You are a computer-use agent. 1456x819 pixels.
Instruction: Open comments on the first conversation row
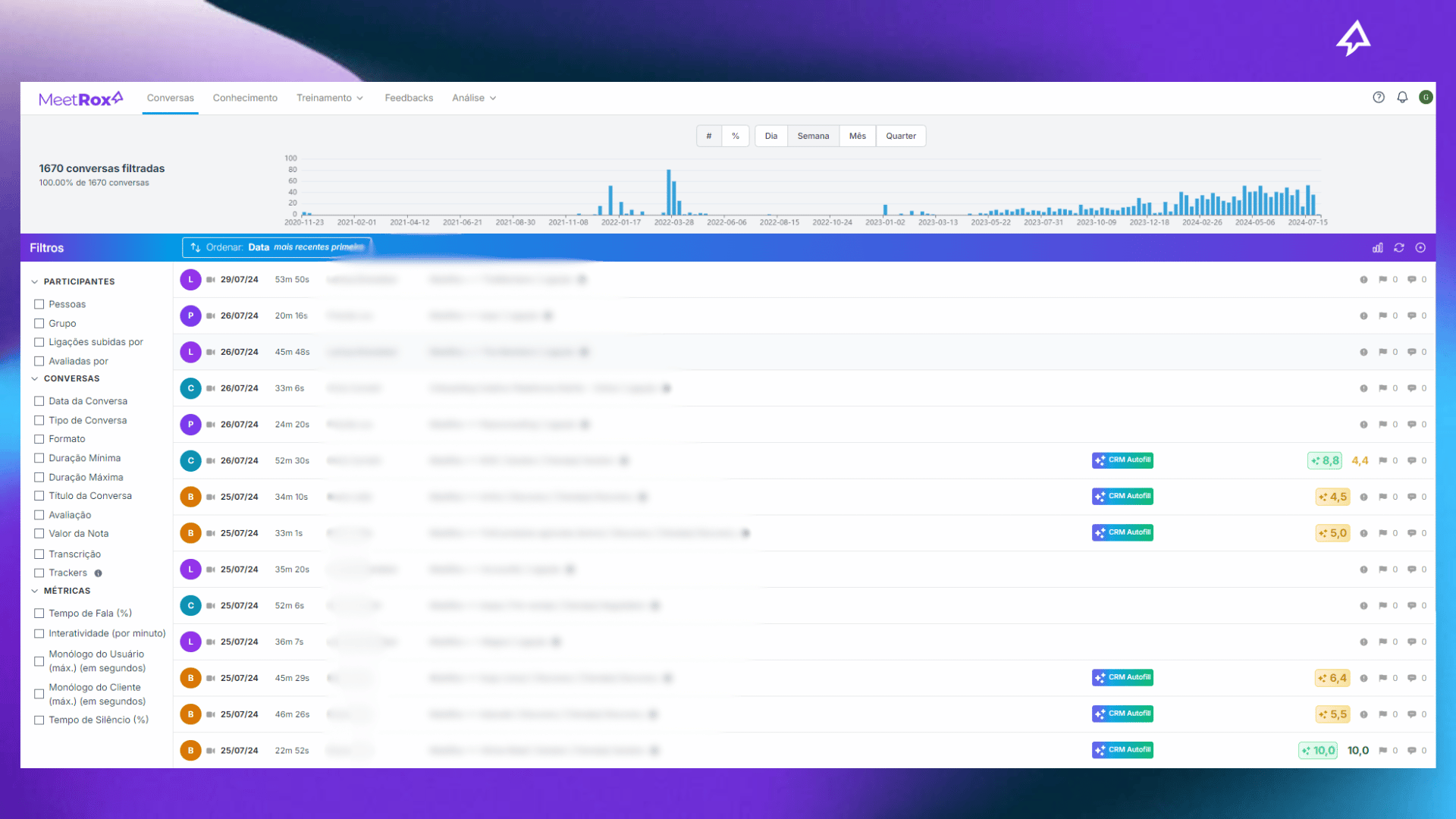coord(1410,279)
